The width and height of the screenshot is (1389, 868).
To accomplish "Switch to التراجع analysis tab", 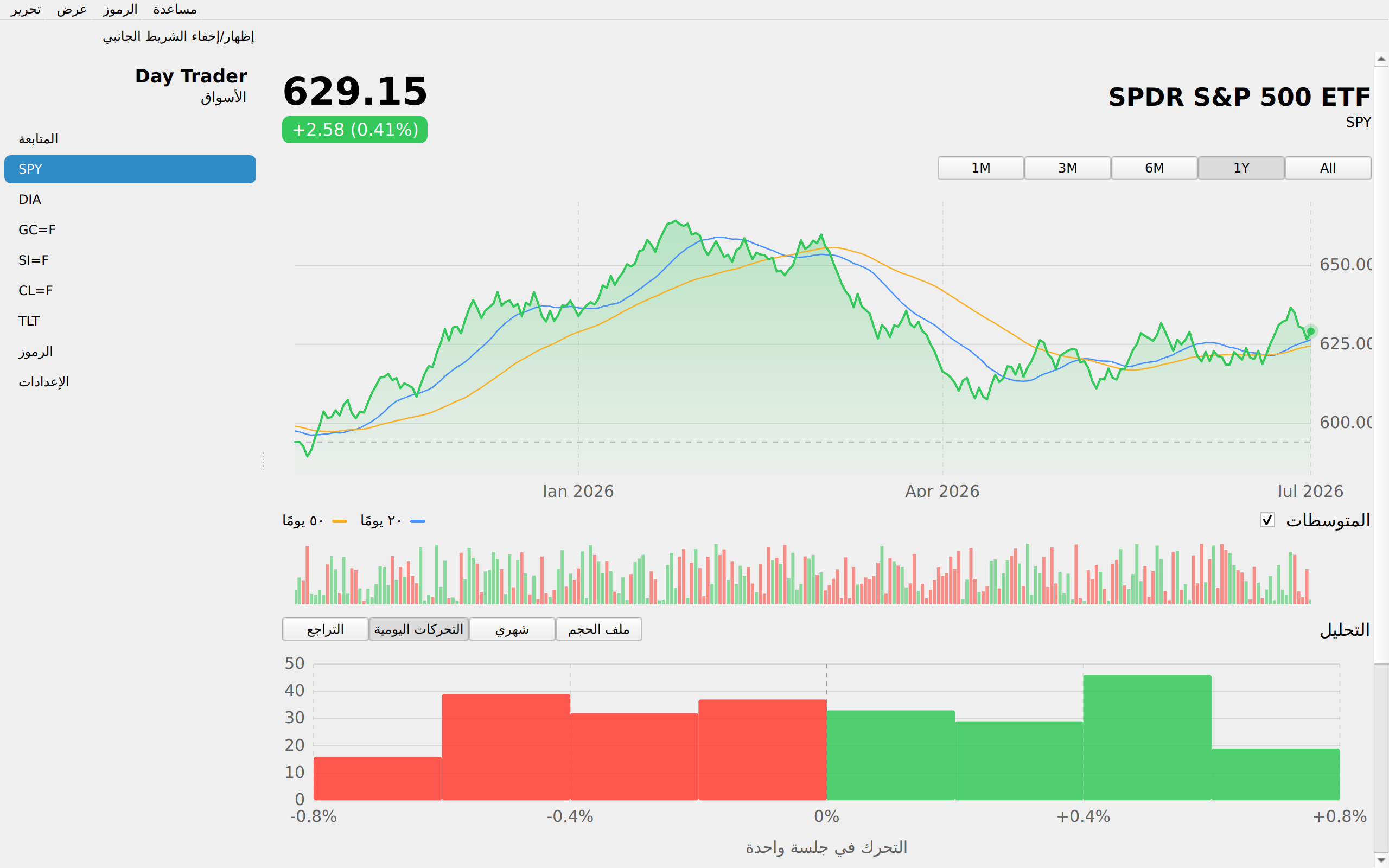I will [326, 629].
